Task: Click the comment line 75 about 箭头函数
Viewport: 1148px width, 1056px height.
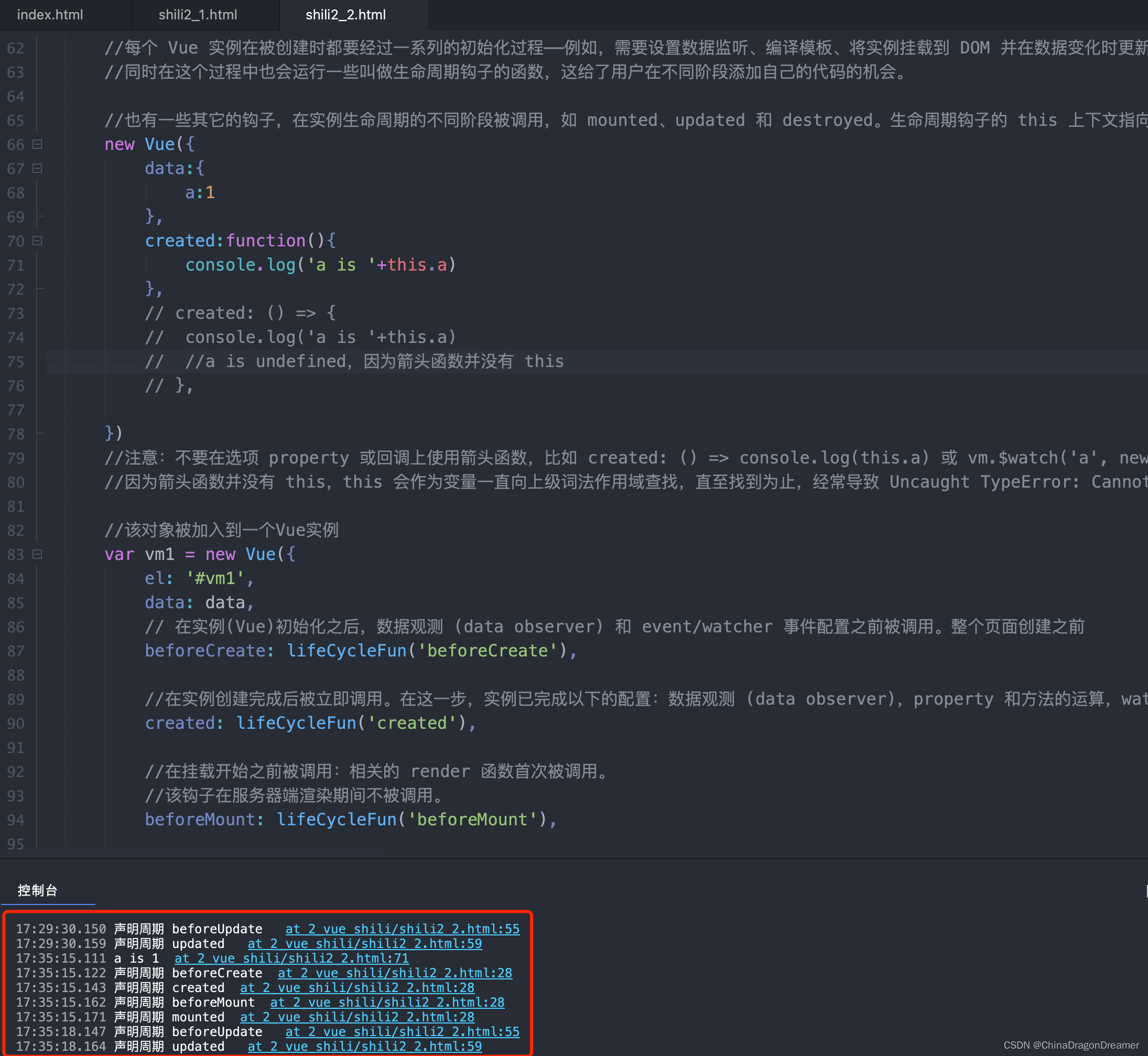Action: (355, 362)
